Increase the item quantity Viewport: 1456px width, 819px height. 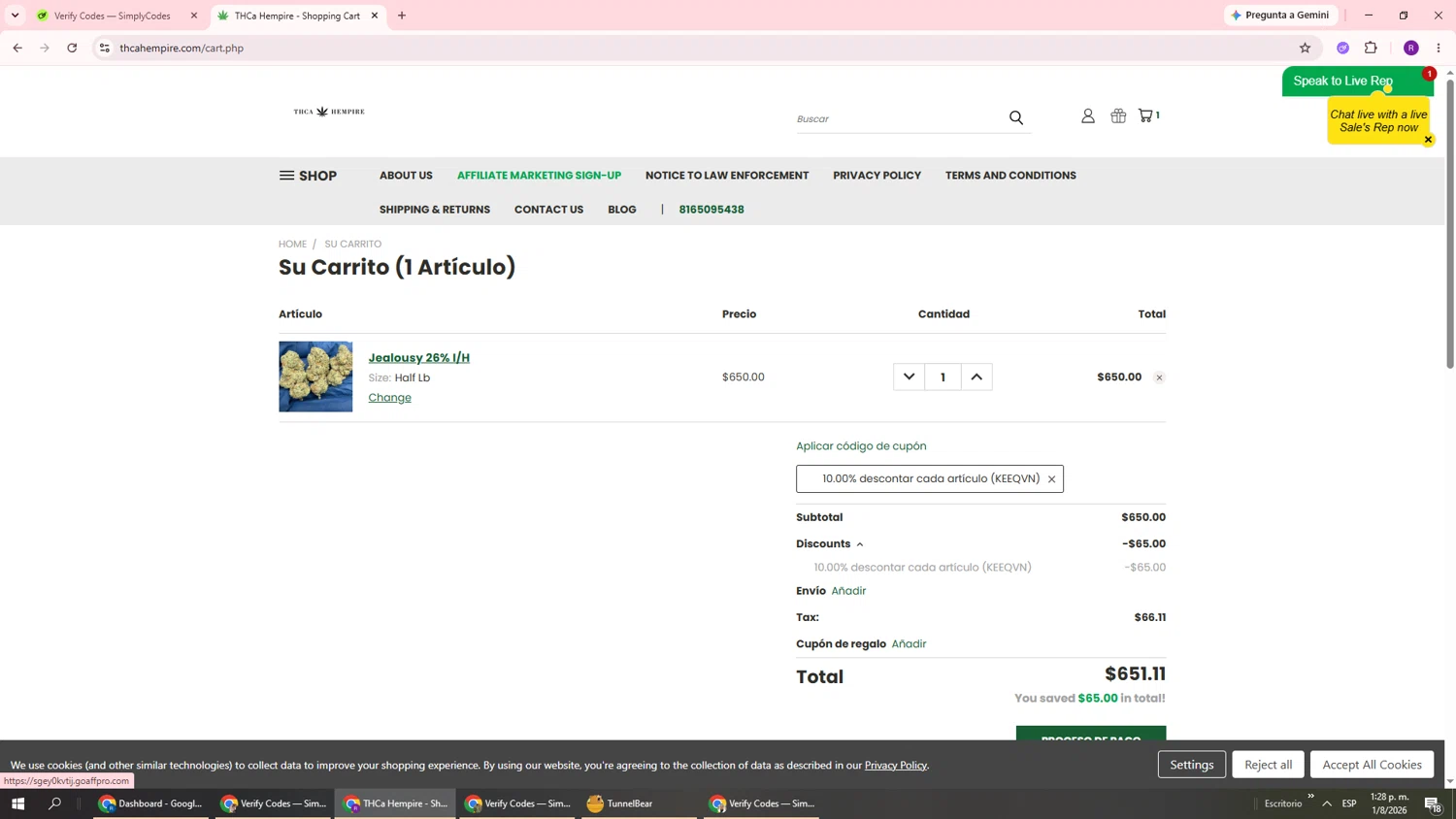pyautogui.click(x=976, y=377)
